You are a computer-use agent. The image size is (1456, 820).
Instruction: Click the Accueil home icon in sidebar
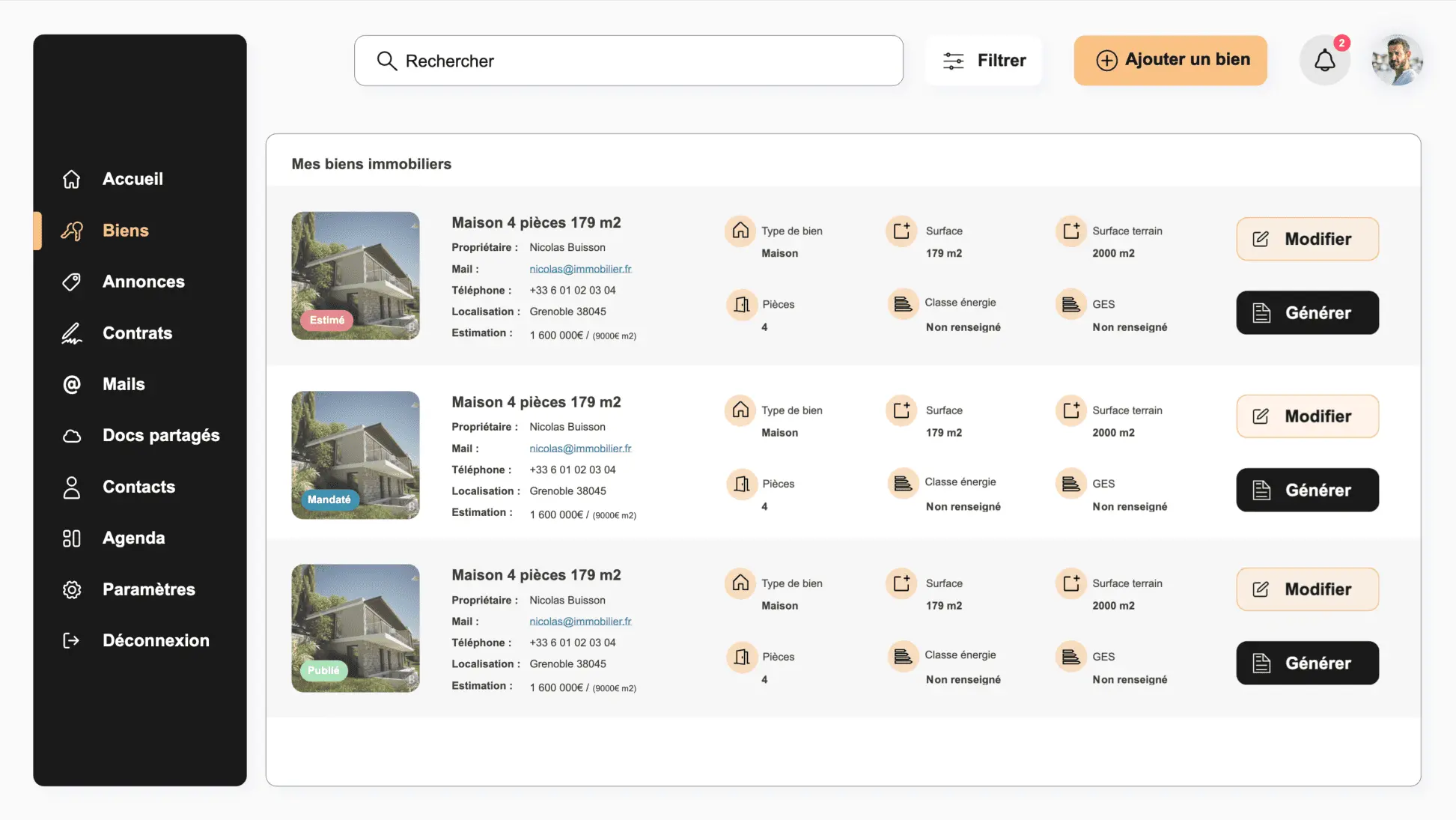71,179
